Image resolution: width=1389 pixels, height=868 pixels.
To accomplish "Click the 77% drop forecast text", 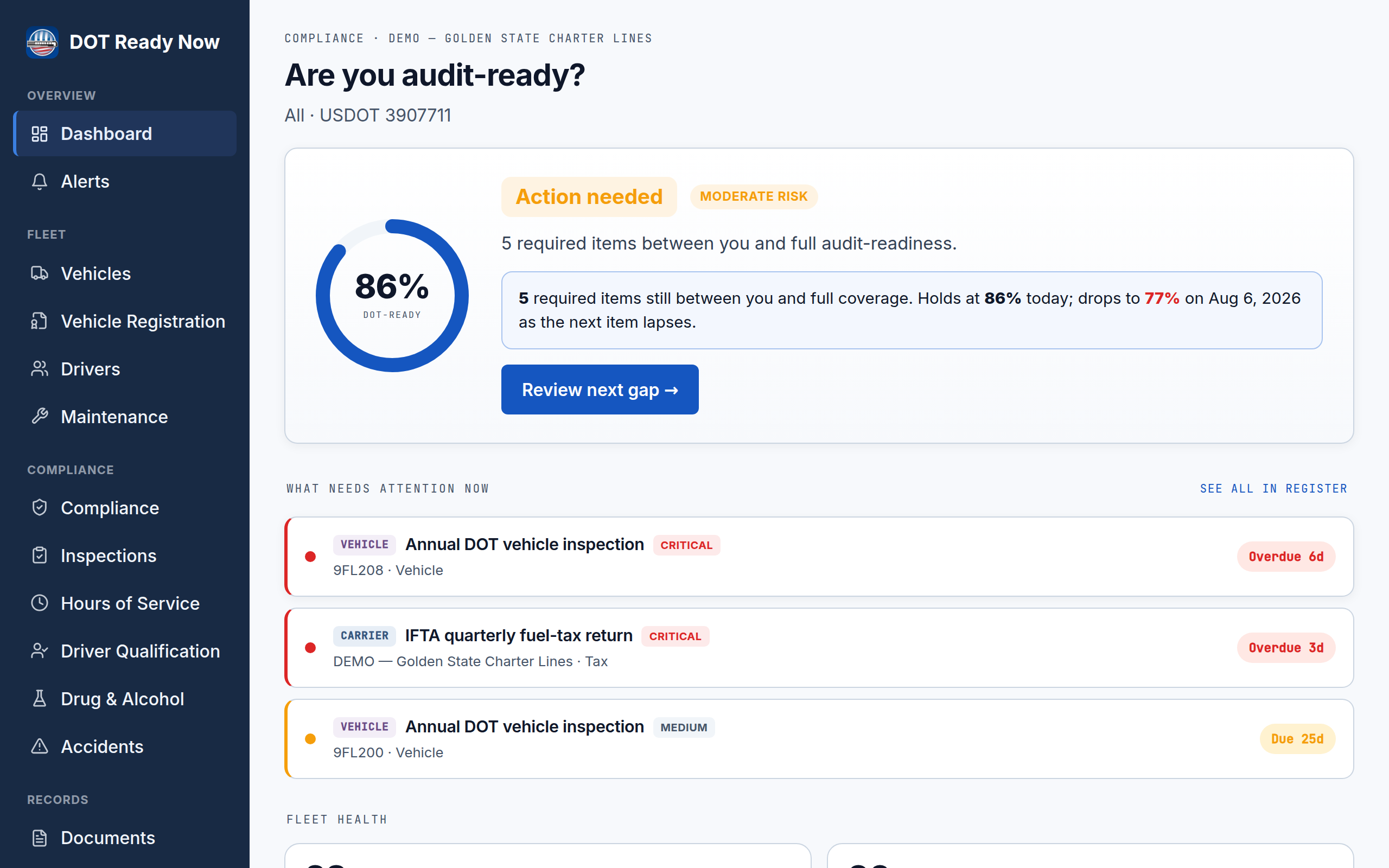I will 1162,298.
